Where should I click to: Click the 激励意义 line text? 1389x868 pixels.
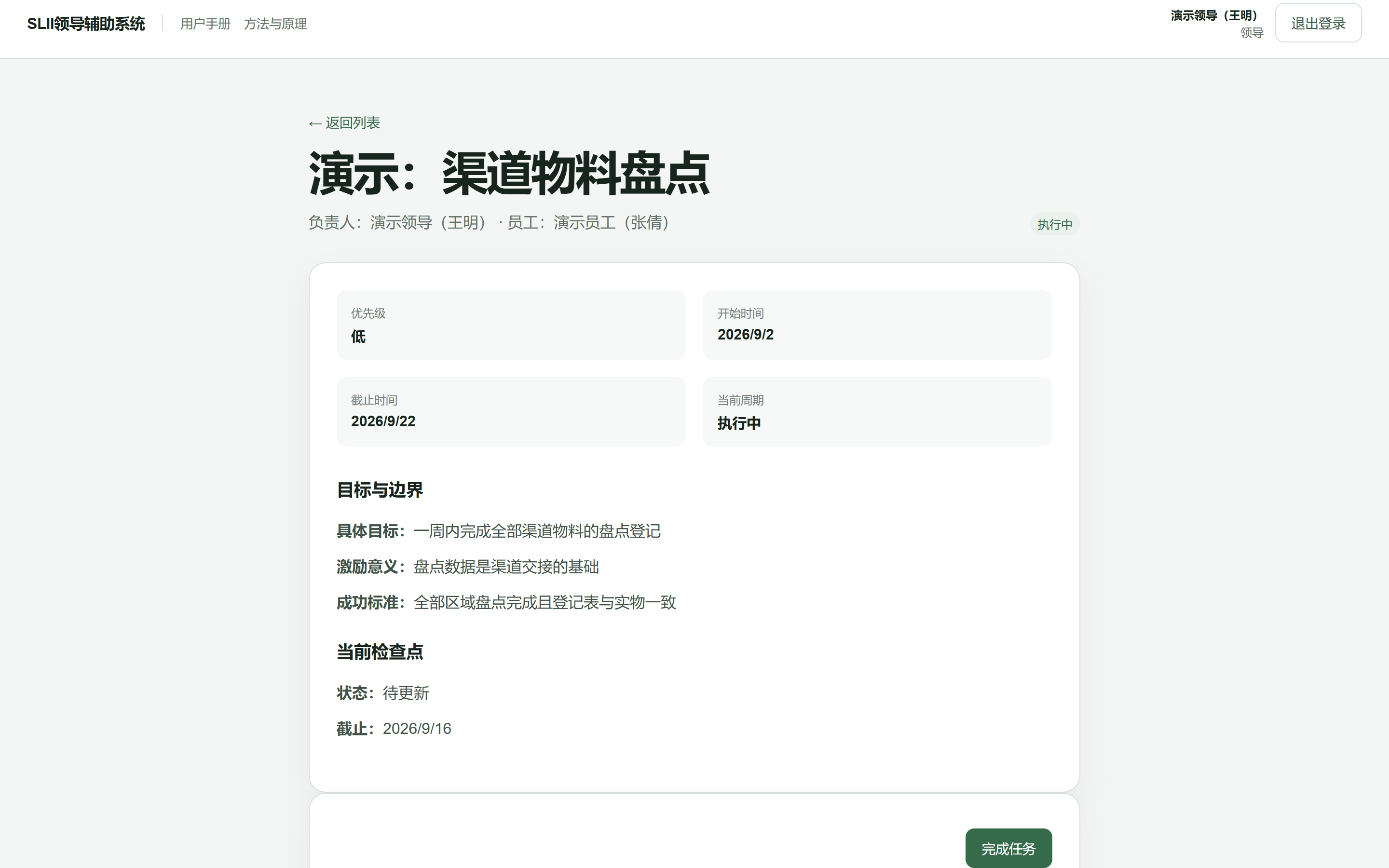[468, 567]
